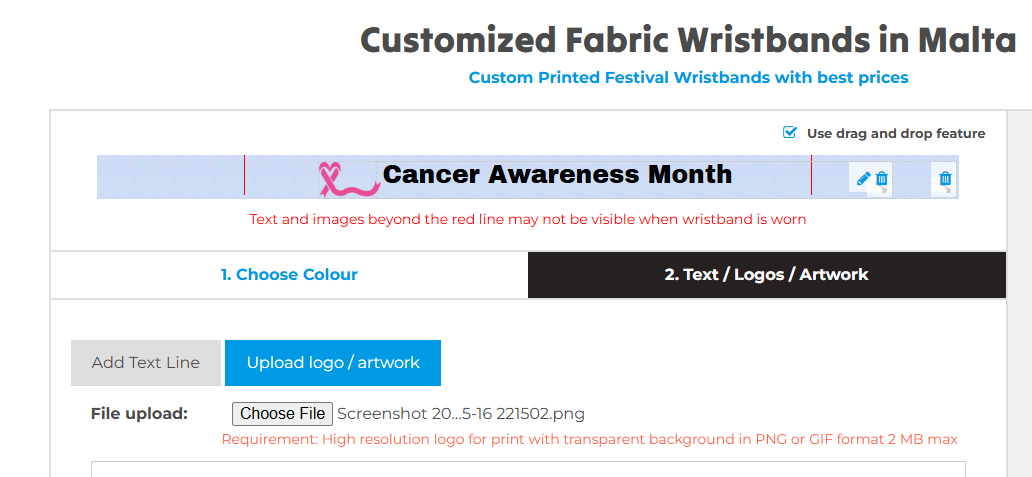Click the Choose File button
The image size is (1032, 477).
pos(283,414)
